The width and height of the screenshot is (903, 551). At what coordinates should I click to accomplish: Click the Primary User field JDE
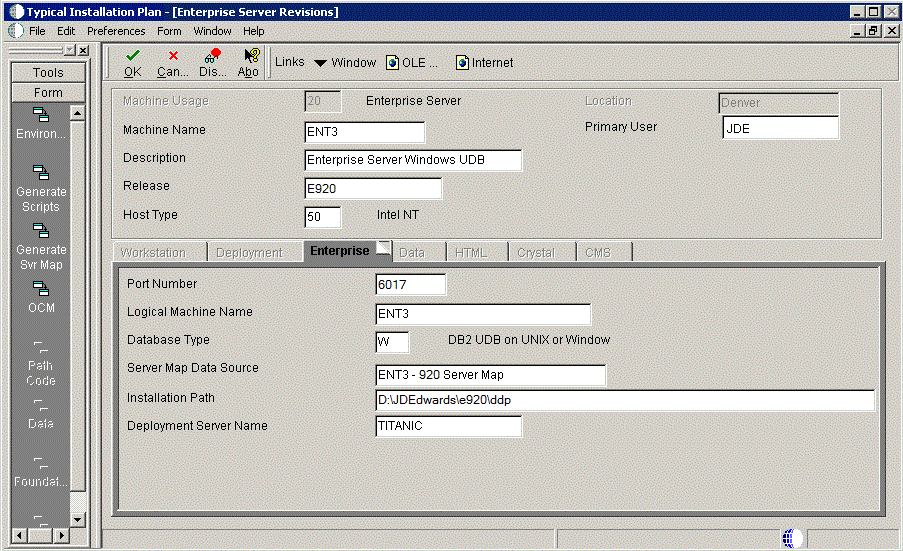click(780, 128)
